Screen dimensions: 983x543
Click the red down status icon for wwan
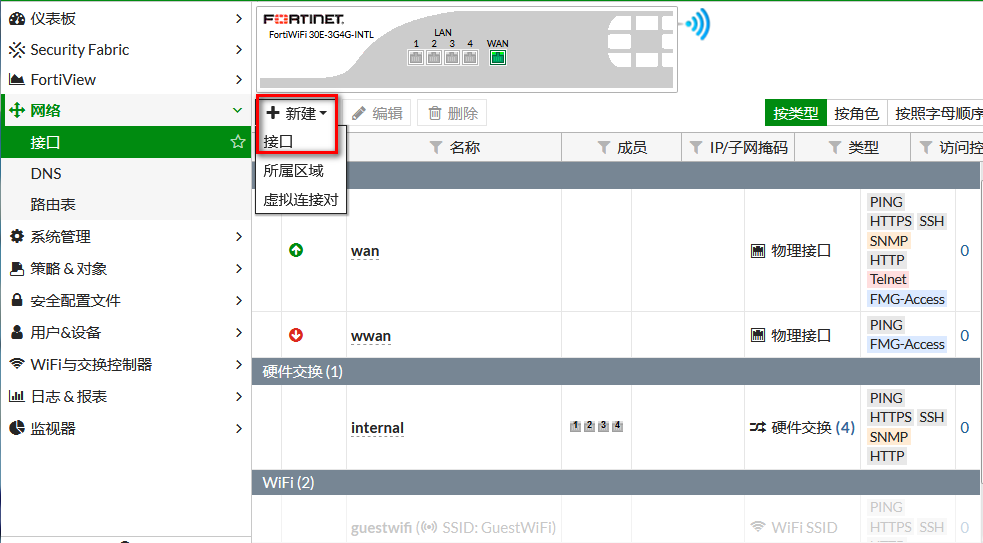tap(296, 335)
